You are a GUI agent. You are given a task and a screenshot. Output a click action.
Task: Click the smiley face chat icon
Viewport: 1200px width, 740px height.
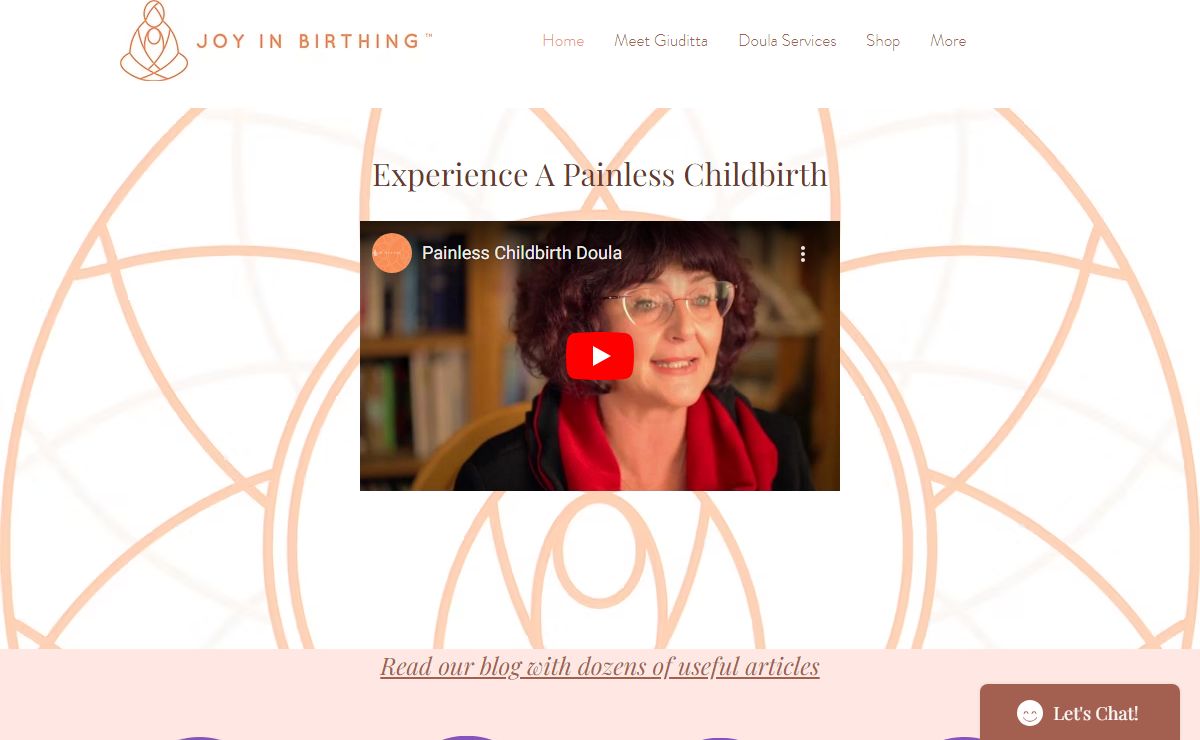(x=1030, y=713)
